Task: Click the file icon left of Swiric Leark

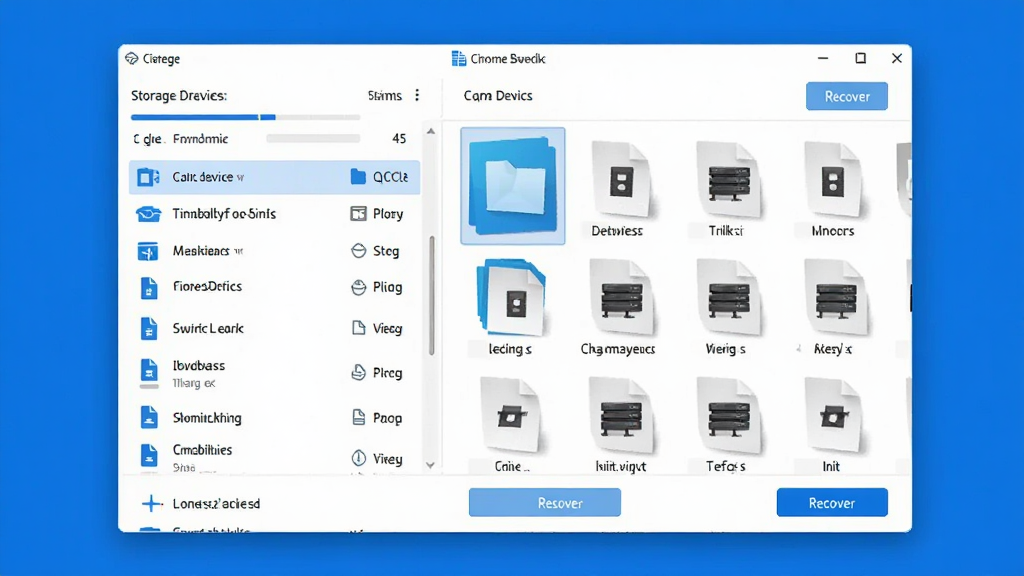Action: (x=149, y=328)
